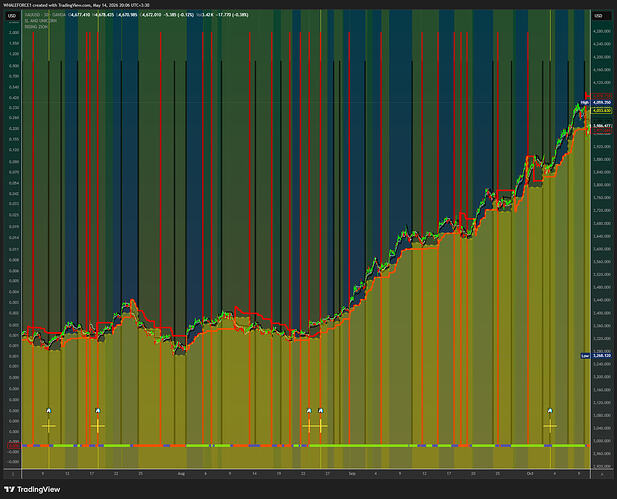Click the TradingView logo at bottom left
Viewport: 617px width, 499px height.
point(32,489)
